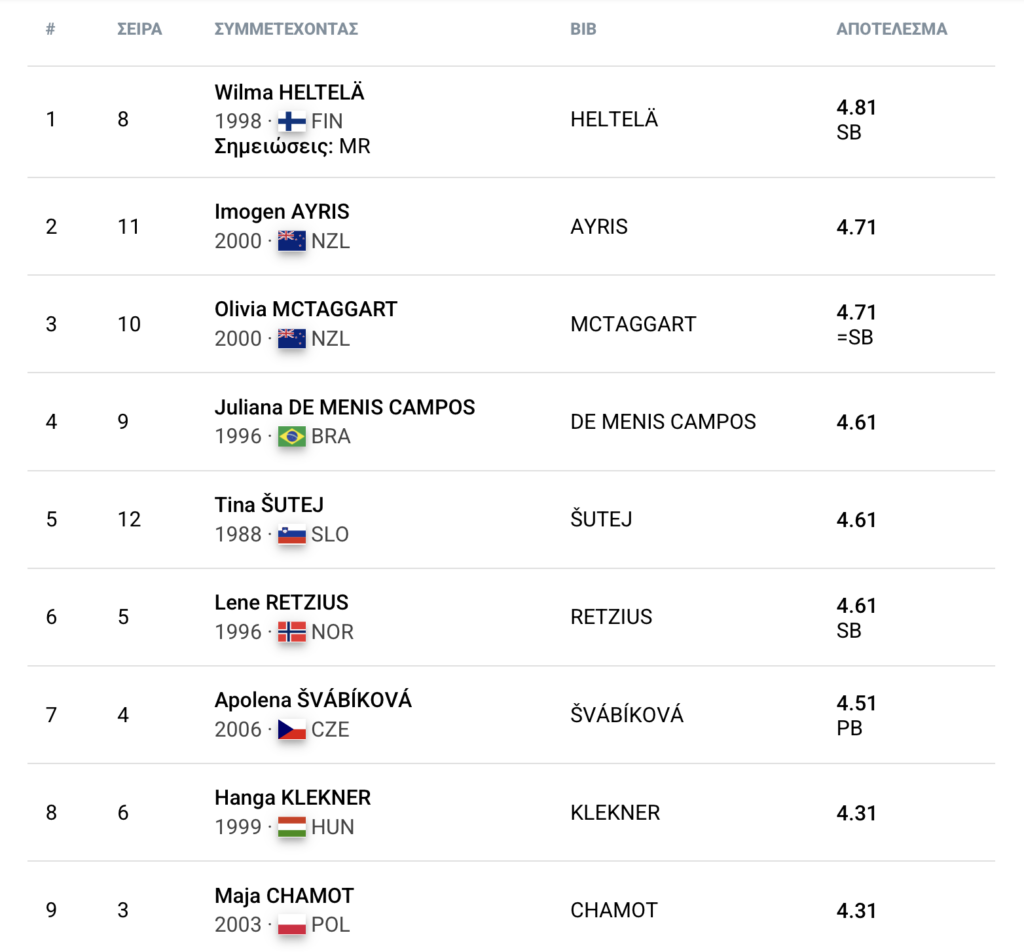Click the Norway flag icon next to NOR

[291, 631]
